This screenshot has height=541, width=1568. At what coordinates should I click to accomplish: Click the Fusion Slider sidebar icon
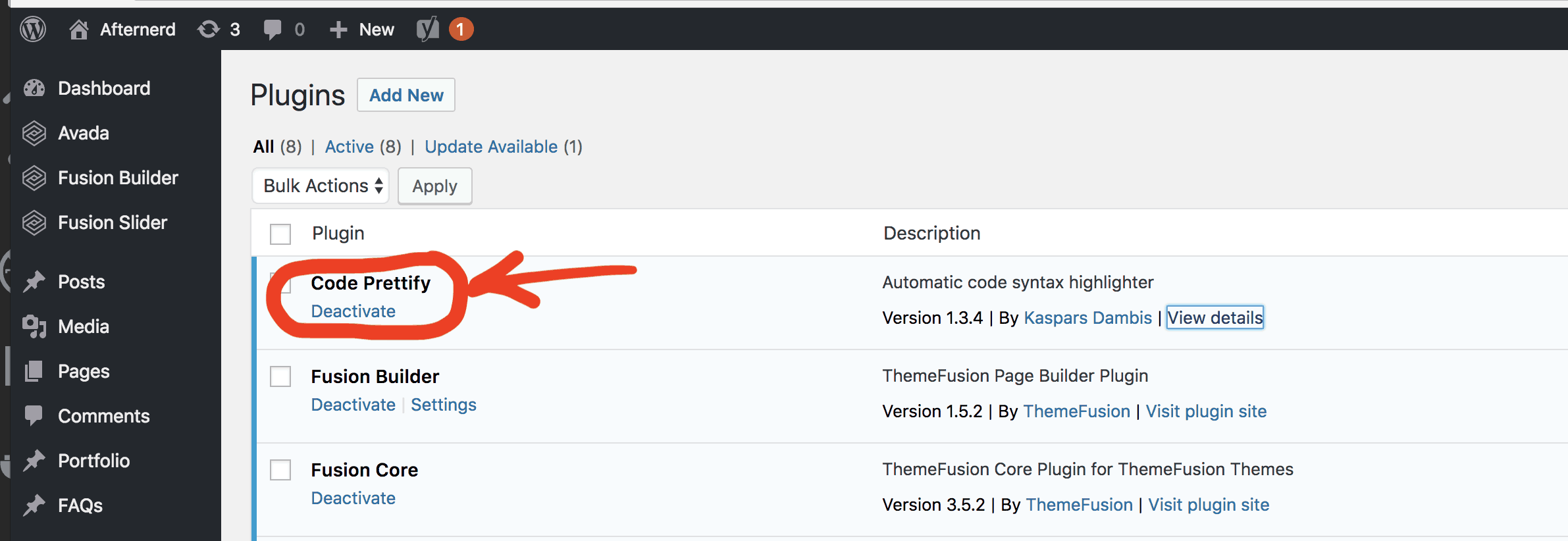click(34, 222)
